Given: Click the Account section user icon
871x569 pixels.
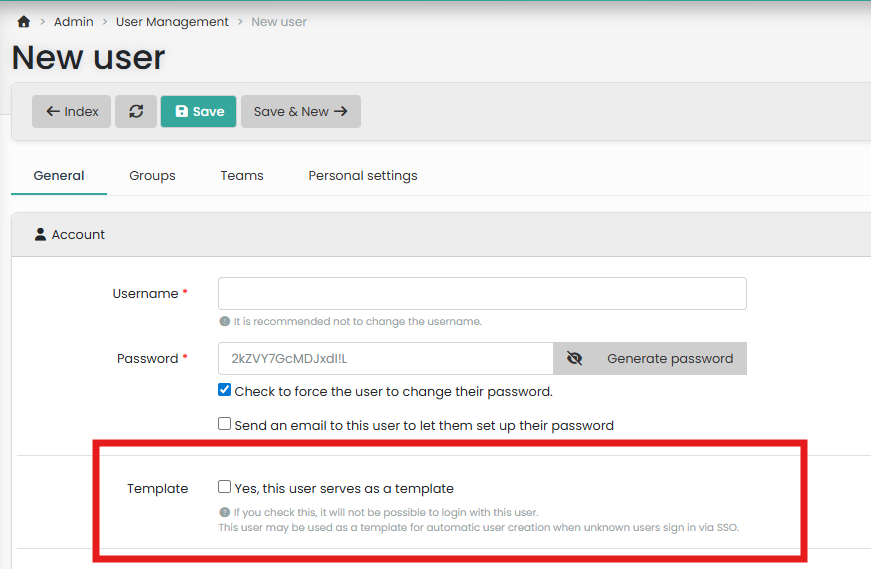Looking at the screenshot, I should pos(40,234).
